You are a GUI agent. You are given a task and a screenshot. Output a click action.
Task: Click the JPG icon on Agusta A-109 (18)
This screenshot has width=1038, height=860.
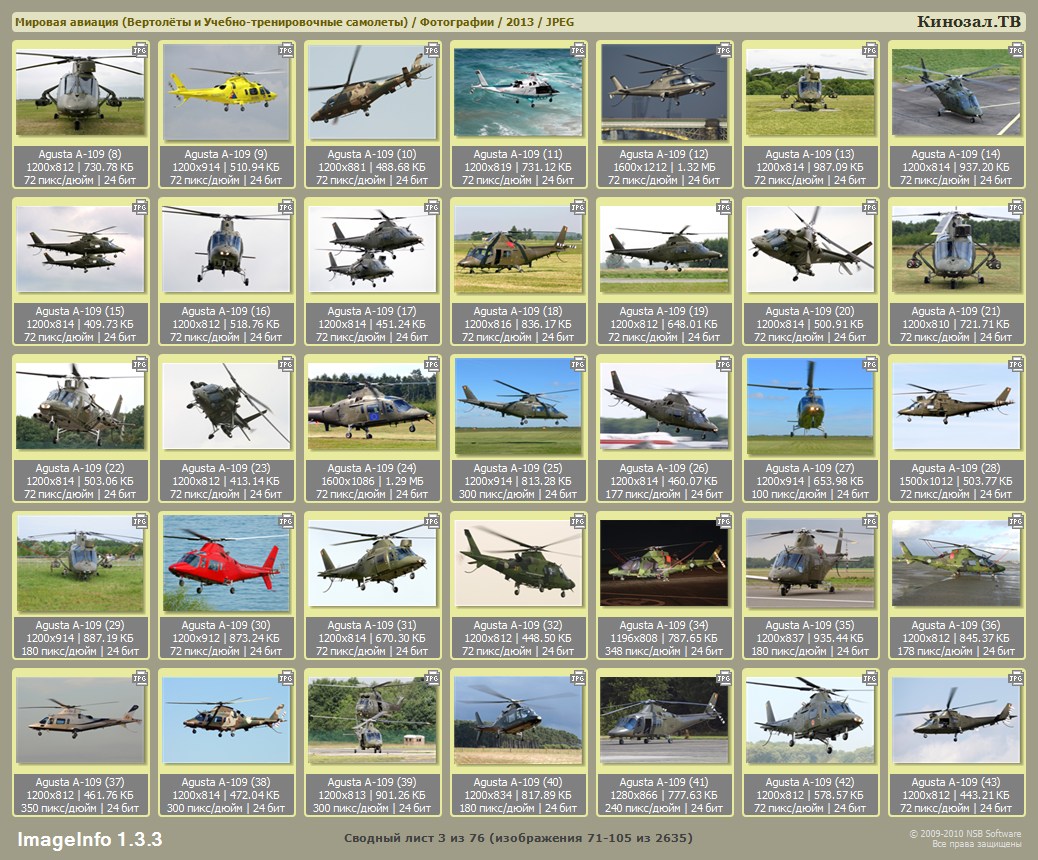577,206
